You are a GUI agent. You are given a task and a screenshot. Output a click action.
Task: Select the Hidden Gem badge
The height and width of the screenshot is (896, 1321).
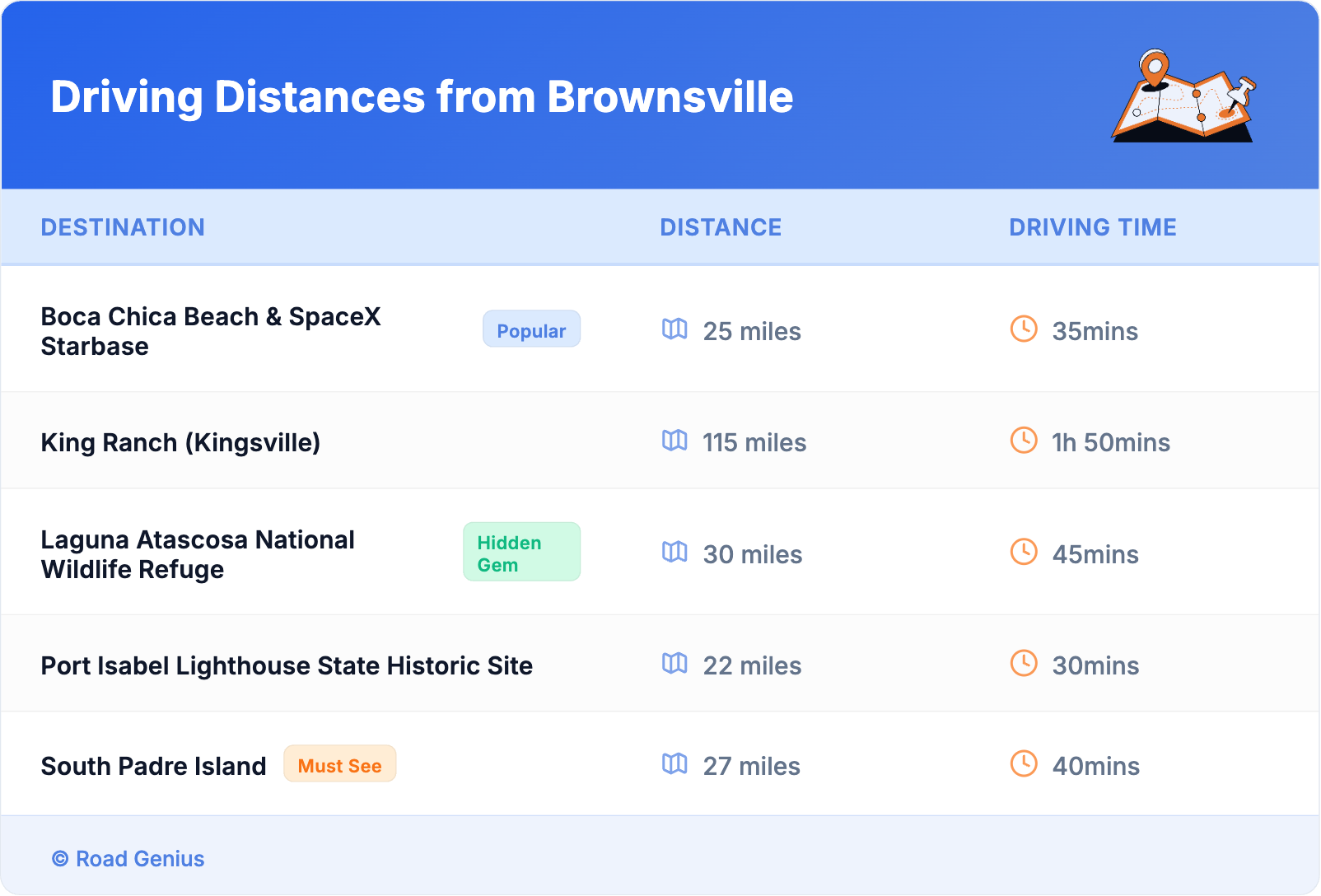coord(521,553)
